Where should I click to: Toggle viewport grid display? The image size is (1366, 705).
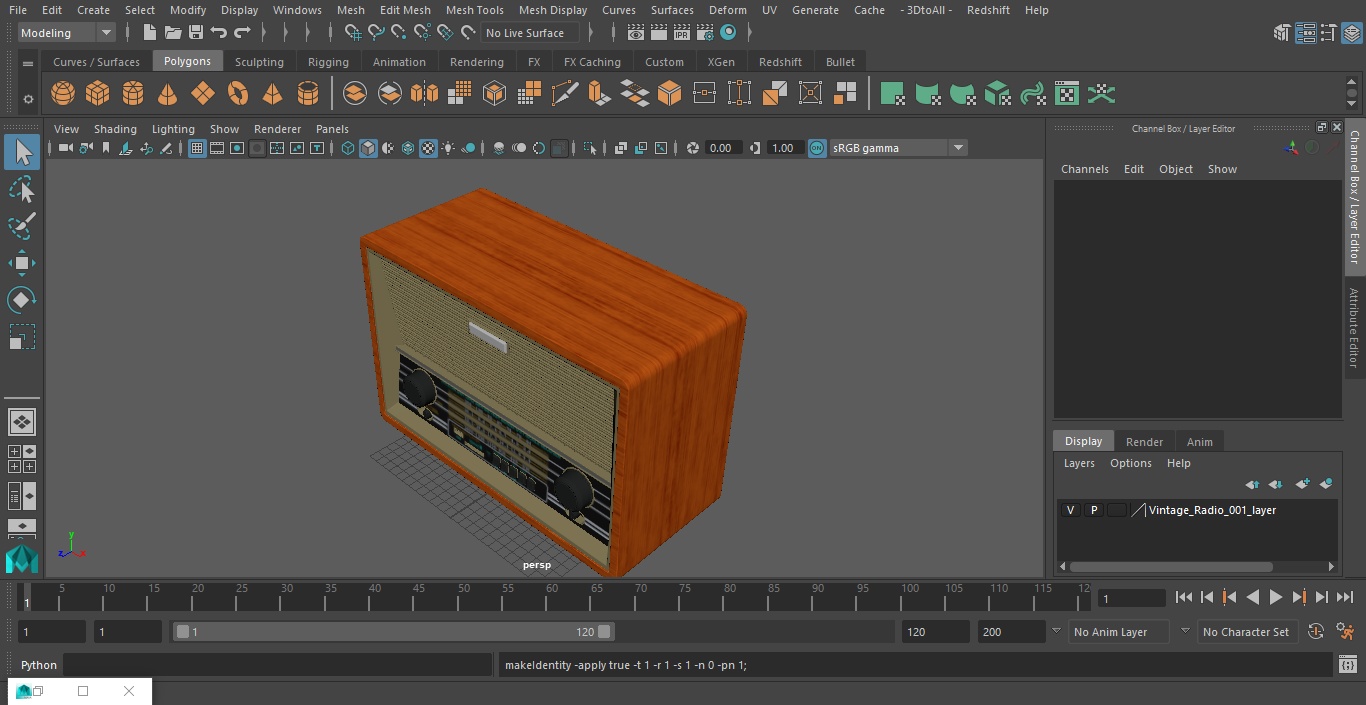click(x=197, y=148)
